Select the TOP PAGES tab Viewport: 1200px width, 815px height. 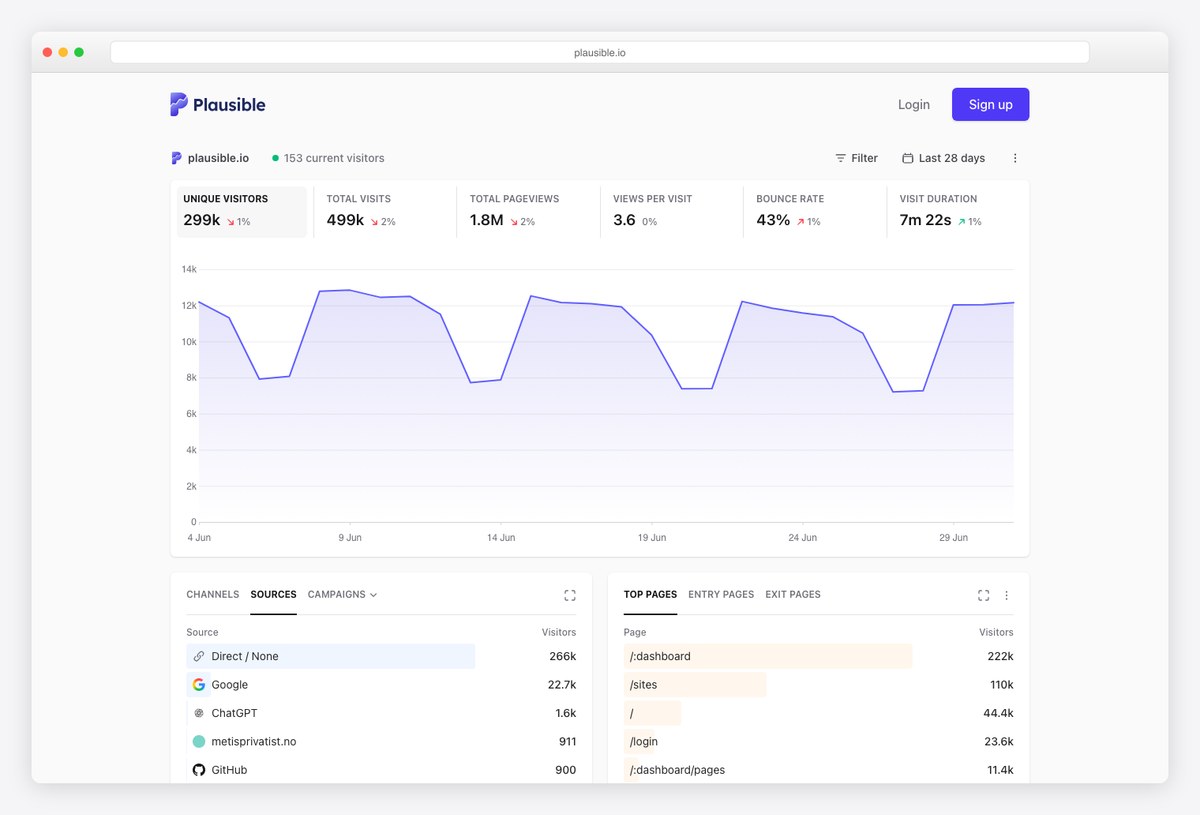[x=651, y=594]
